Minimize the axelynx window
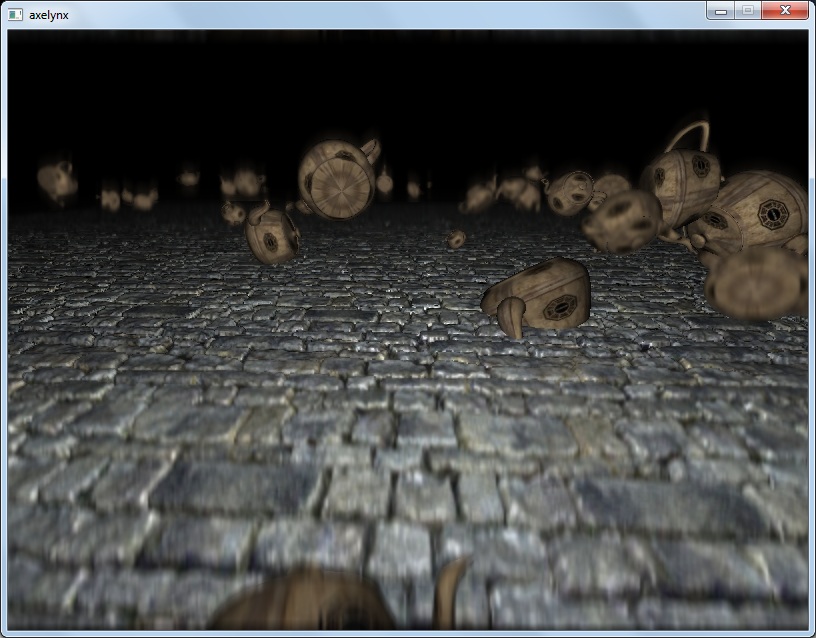Viewport: 816px width, 638px height. pyautogui.click(x=720, y=11)
